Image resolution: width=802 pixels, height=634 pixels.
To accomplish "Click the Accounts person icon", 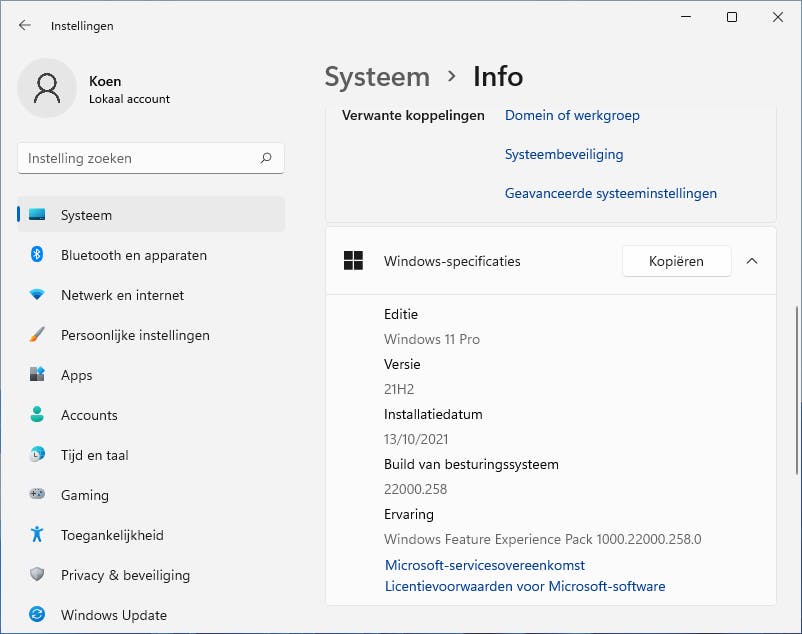I will (x=37, y=415).
